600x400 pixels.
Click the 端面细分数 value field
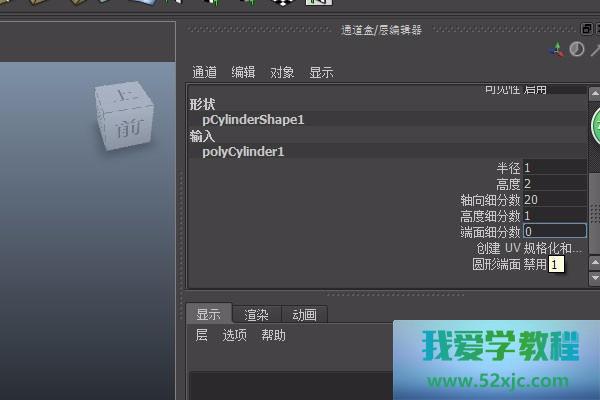click(x=554, y=232)
